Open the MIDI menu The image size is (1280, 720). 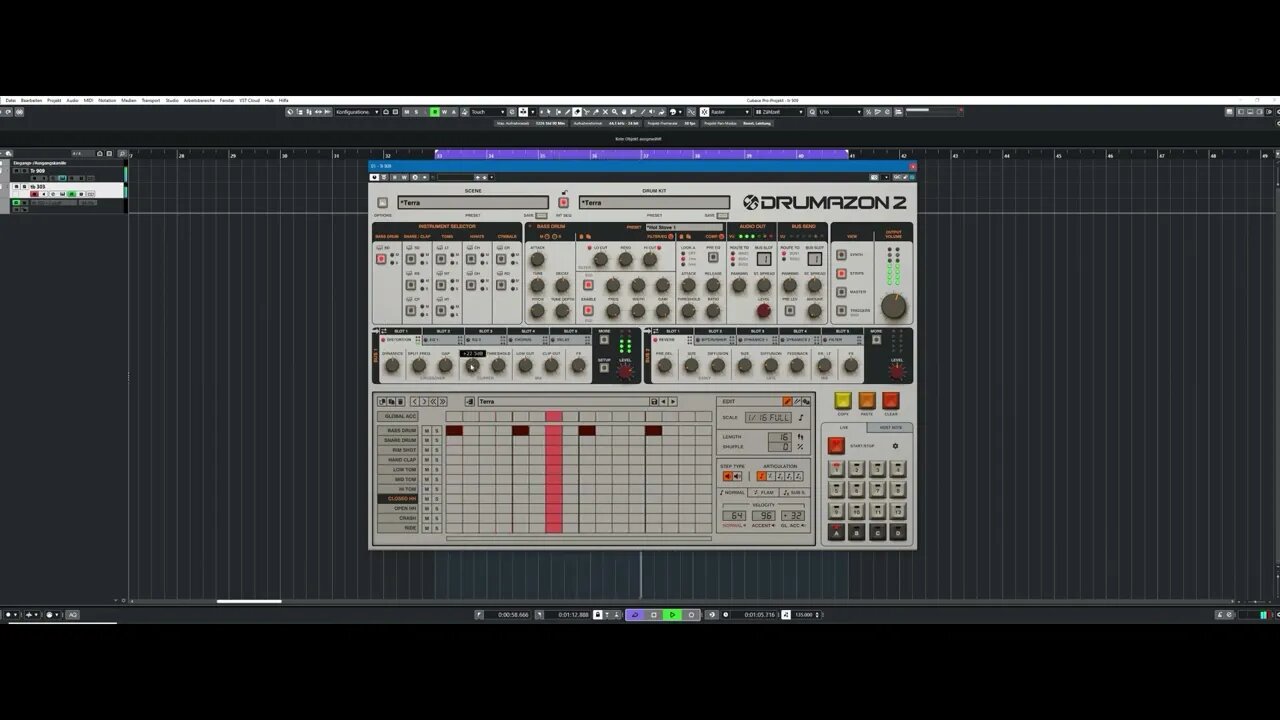point(88,100)
